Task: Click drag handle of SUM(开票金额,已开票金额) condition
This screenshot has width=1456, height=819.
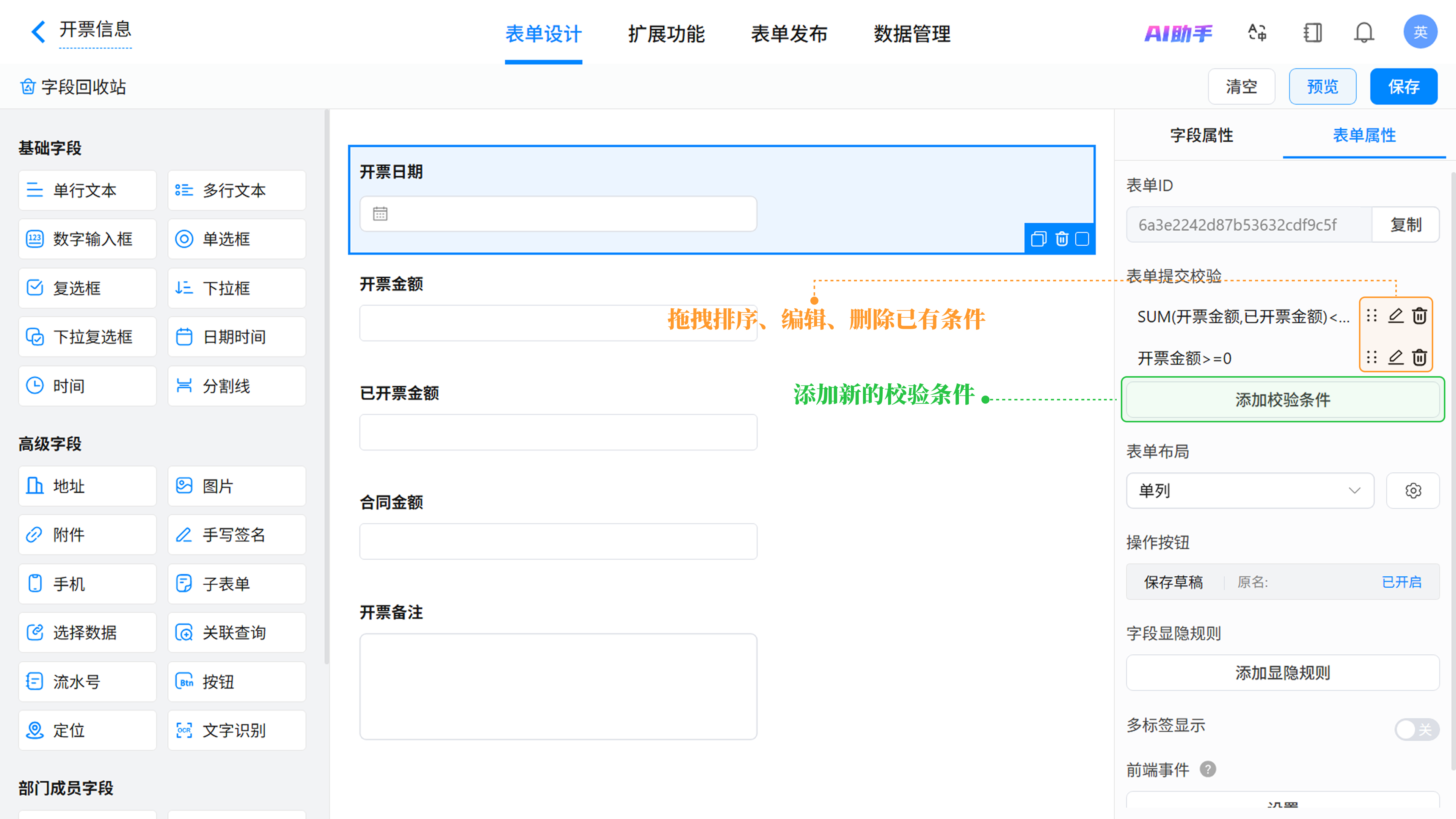Action: point(1372,315)
